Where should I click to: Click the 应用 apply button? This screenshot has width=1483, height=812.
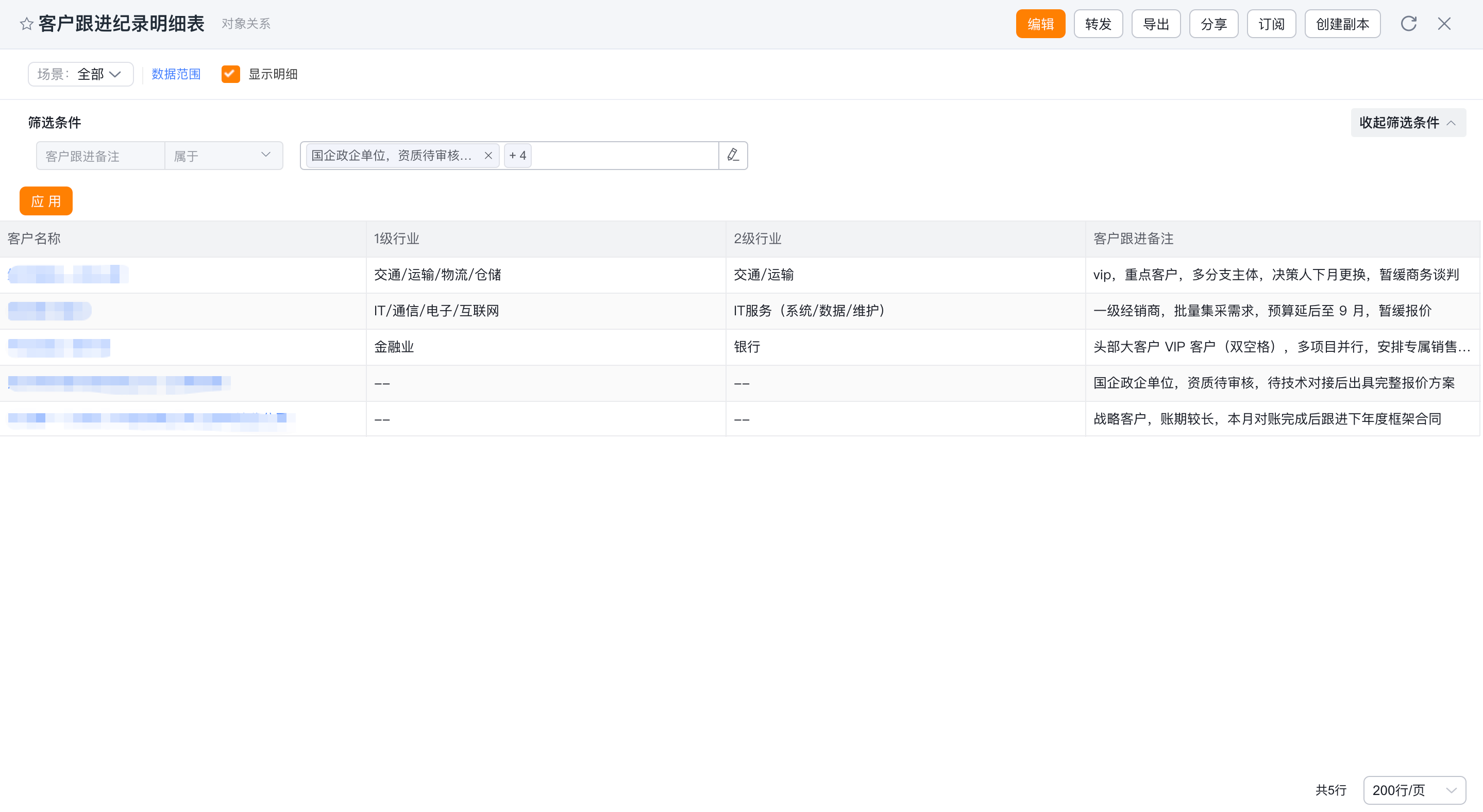click(46, 201)
